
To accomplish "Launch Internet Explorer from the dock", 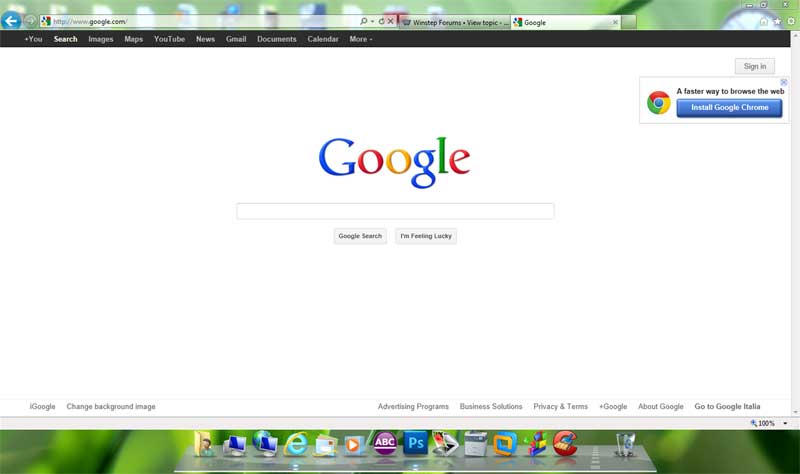I will tap(296, 444).
